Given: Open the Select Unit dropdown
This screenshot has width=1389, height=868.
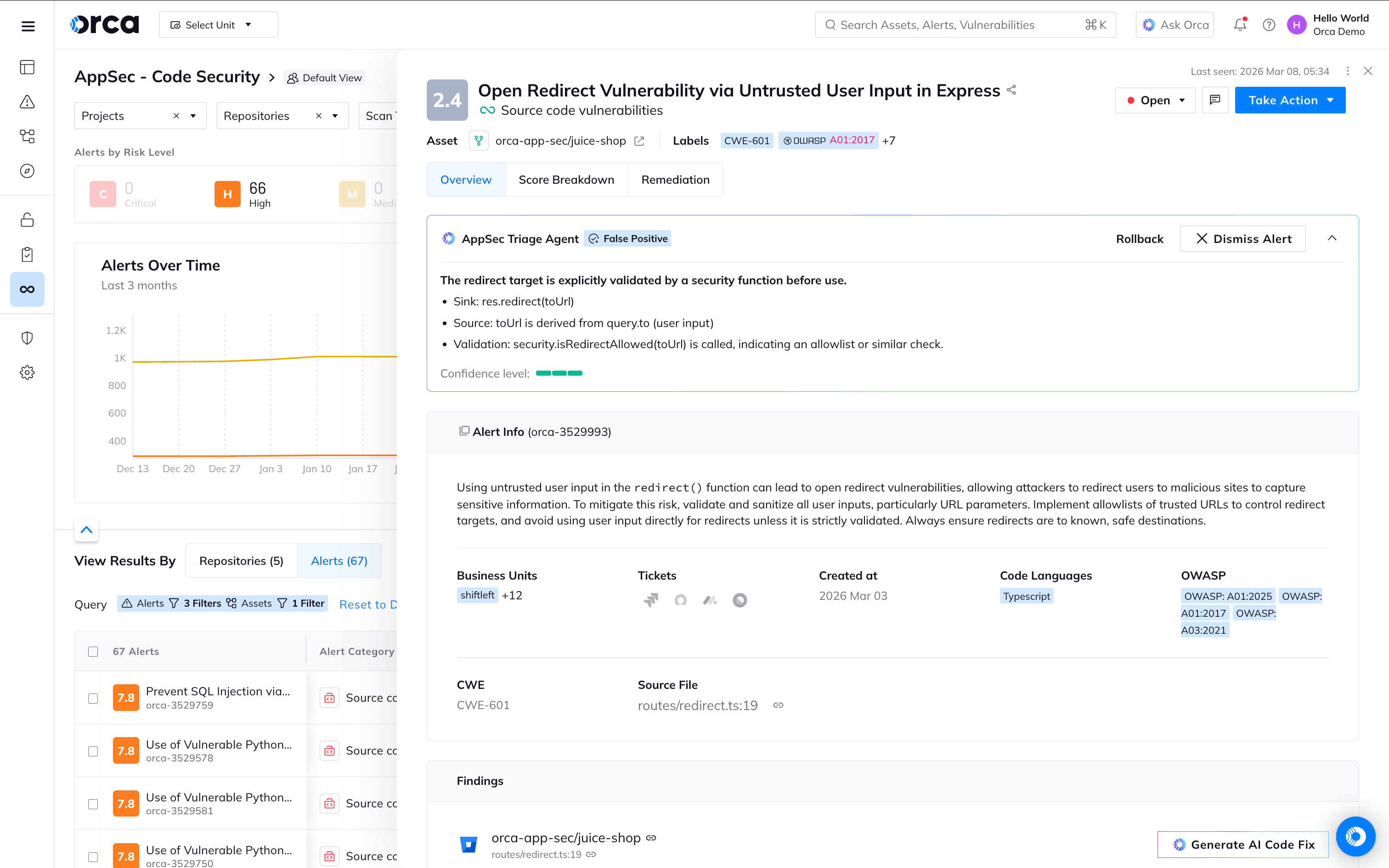Looking at the screenshot, I should [x=218, y=24].
